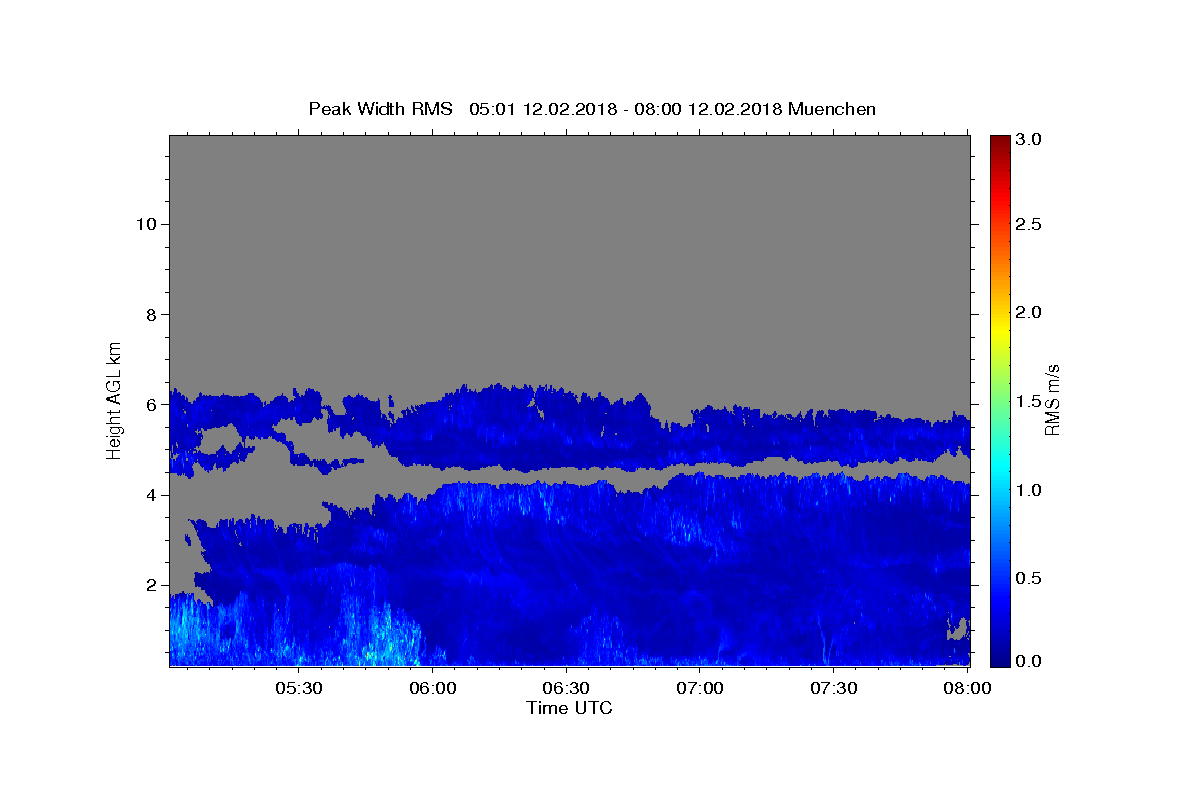The image size is (1200, 800).
Task: Click the 'RMS m/s' colorbar label
Action: point(1052,399)
